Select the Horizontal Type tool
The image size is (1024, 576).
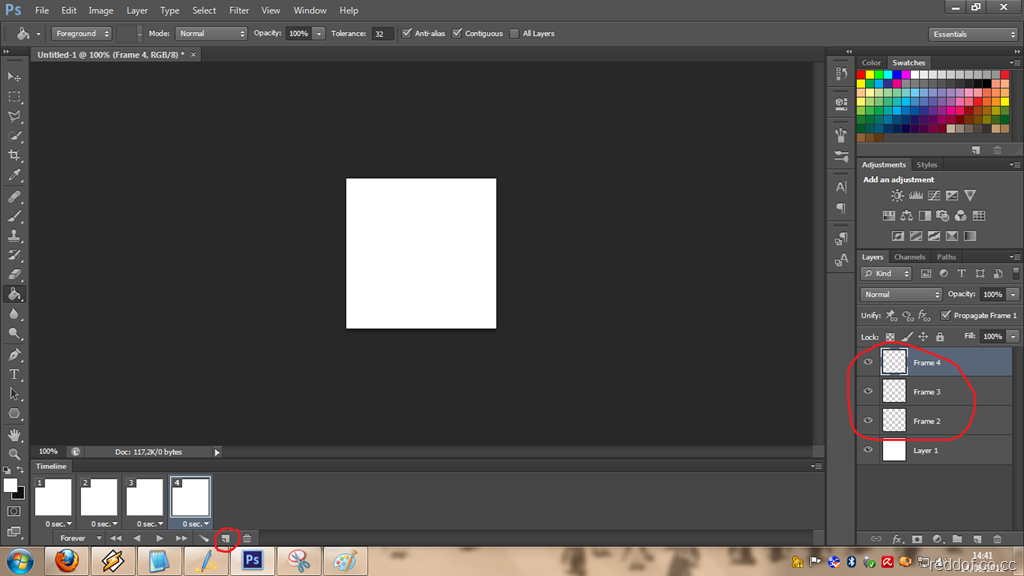pyautogui.click(x=14, y=375)
